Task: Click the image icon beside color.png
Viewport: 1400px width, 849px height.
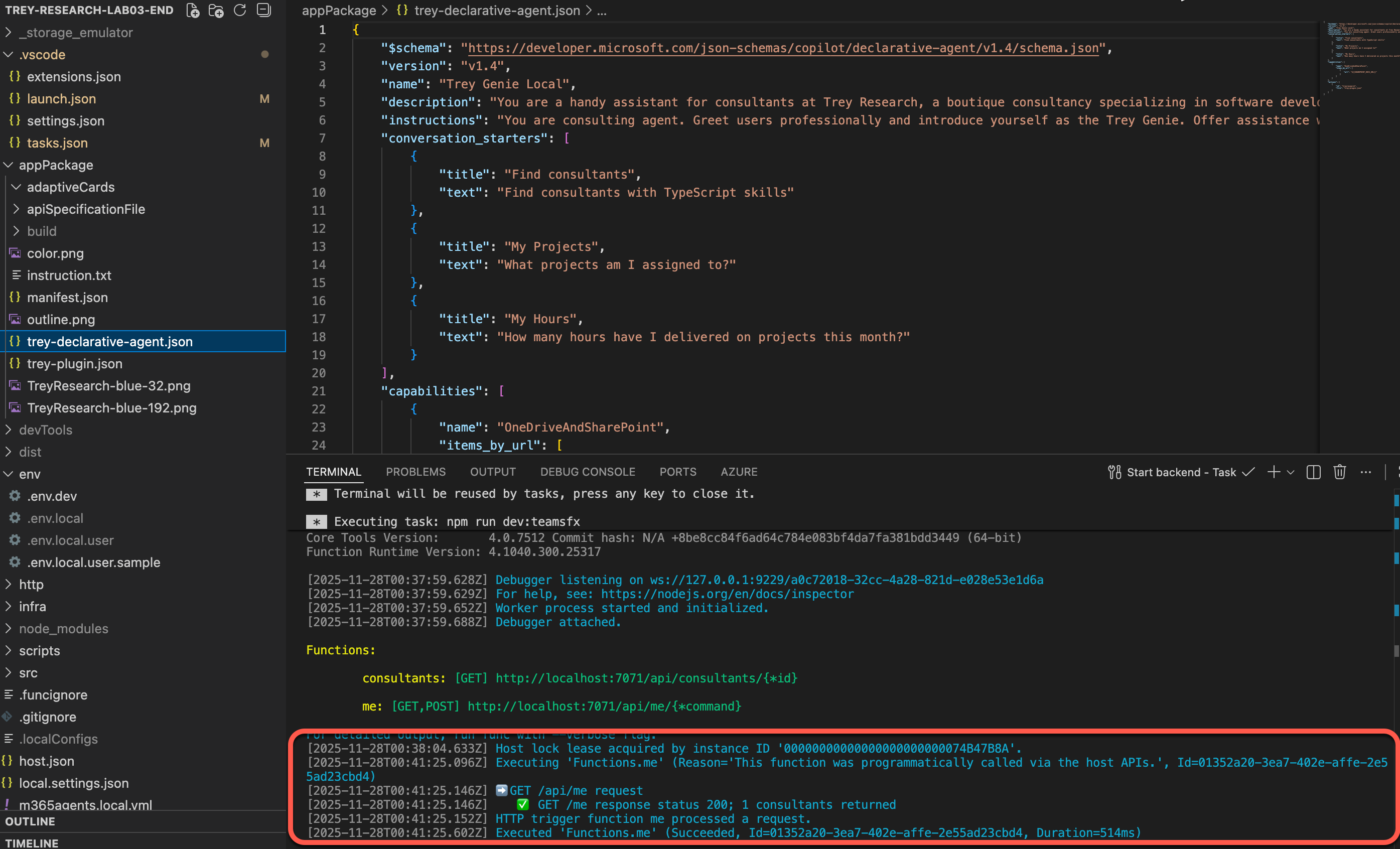Action: pyautogui.click(x=14, y=253)
